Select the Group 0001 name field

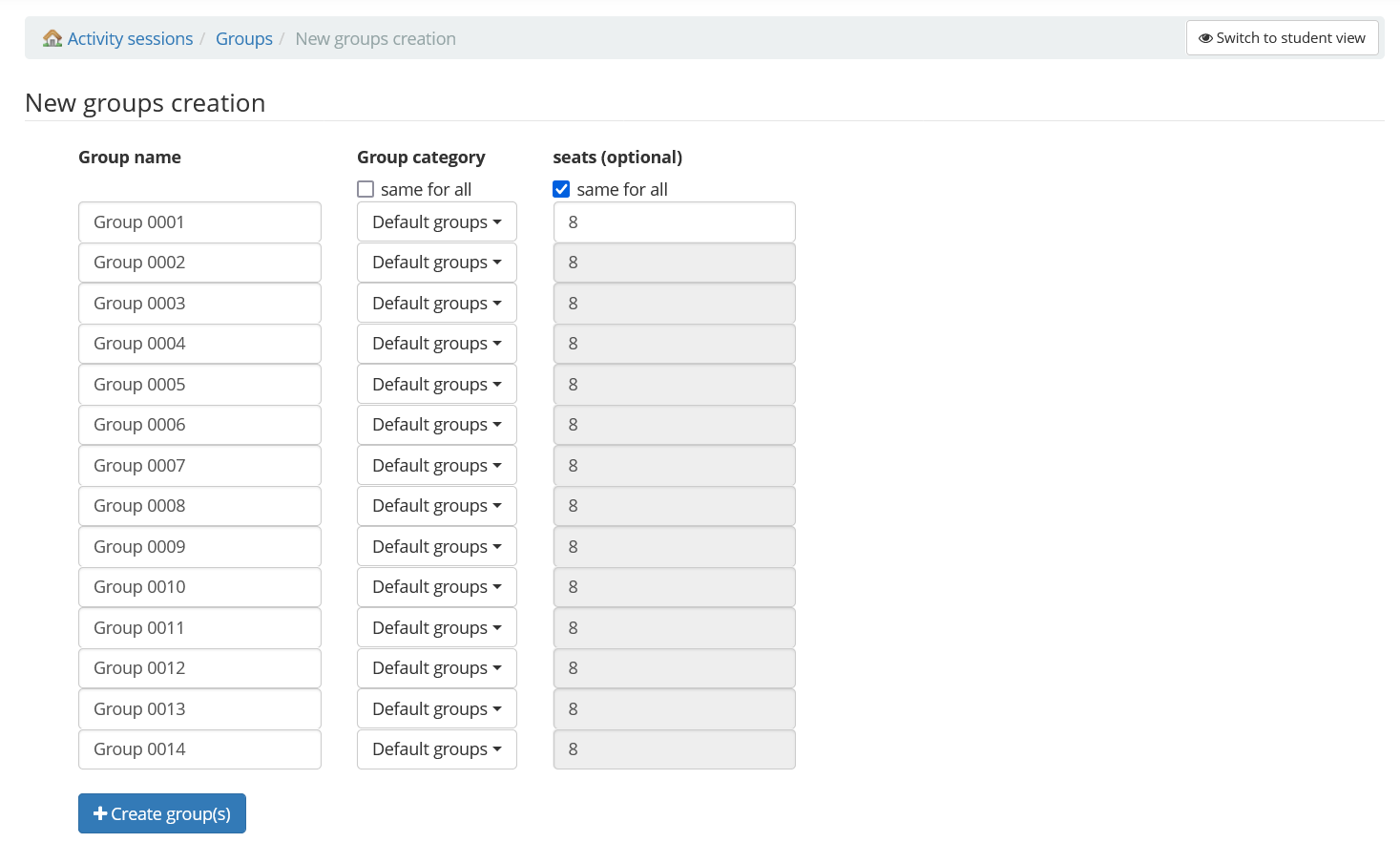pyautogui.click(x=199, y=221)
